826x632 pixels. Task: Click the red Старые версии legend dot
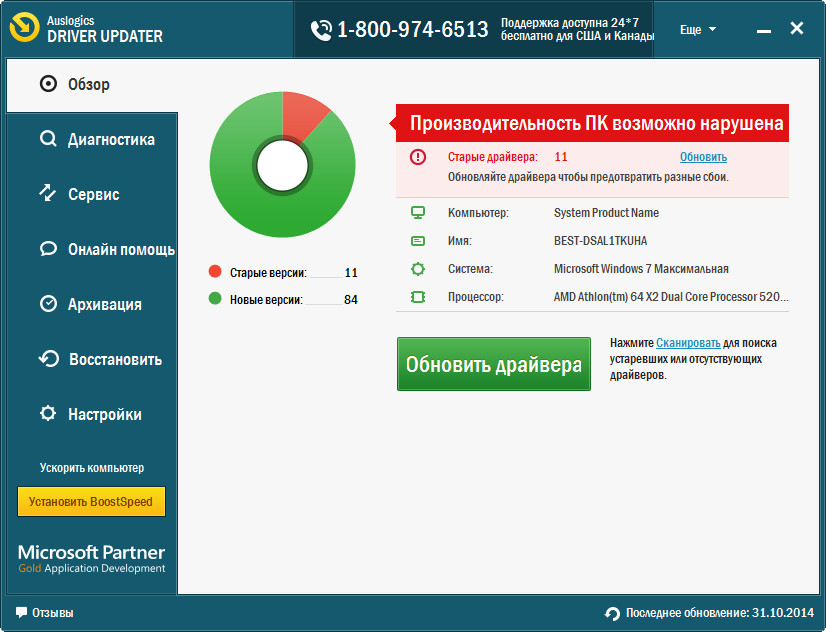pos(215,271)
